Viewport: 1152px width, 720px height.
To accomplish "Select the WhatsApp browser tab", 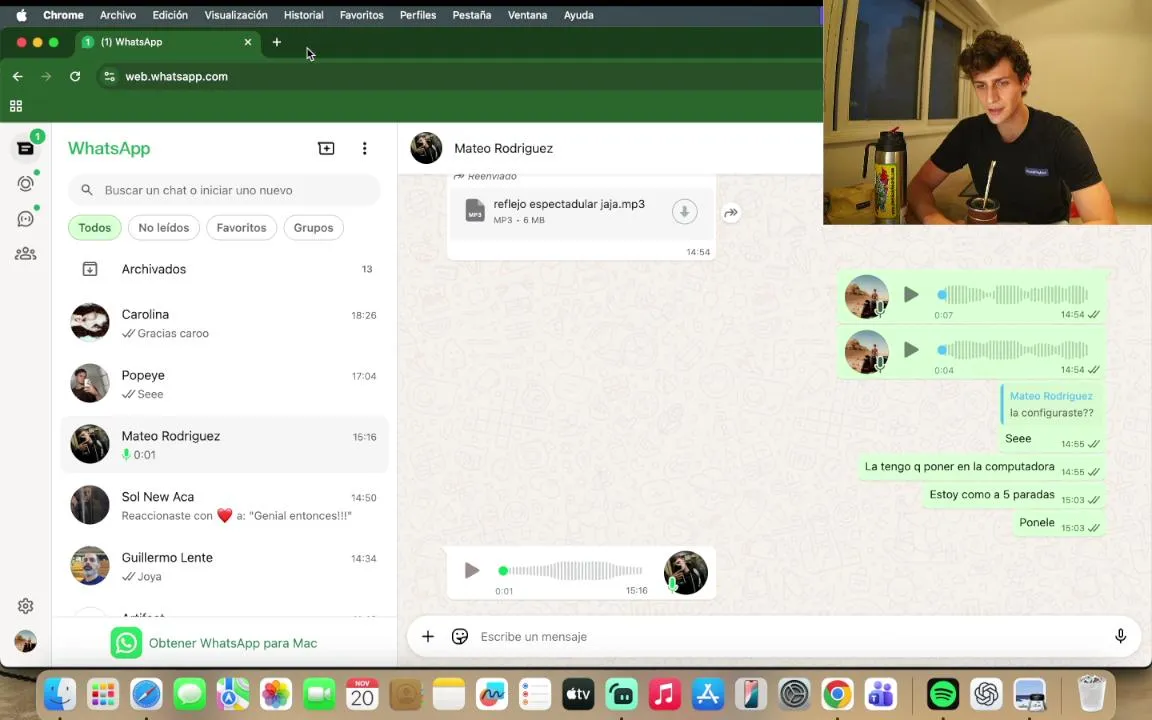I will (x=168, y=42).
